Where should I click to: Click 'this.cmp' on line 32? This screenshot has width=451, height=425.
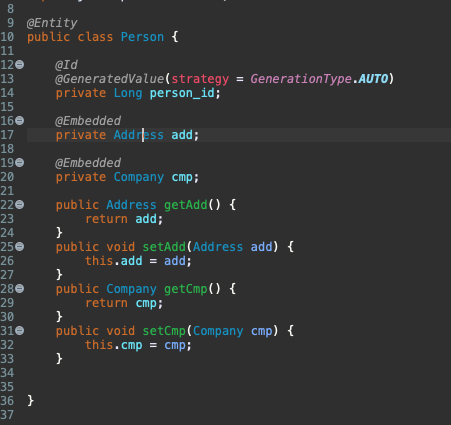click(x=114, y=345)
